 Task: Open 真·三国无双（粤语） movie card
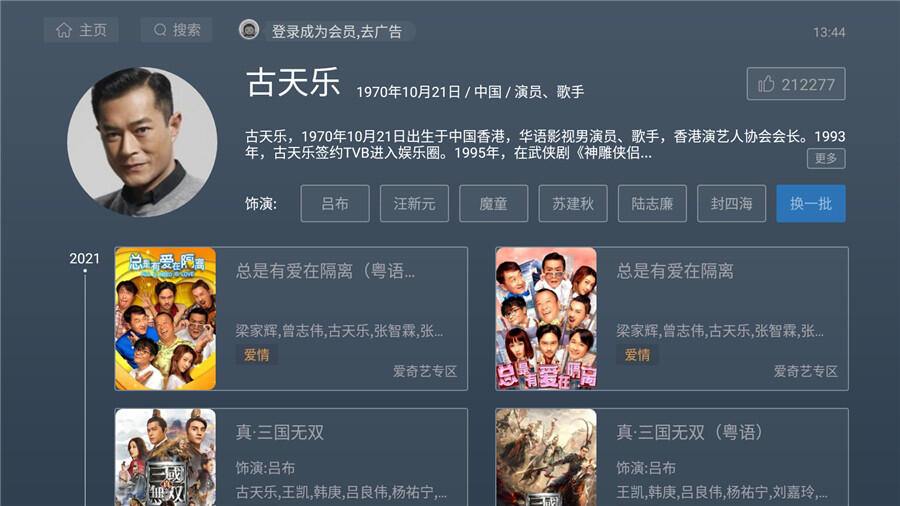(672, 457)
